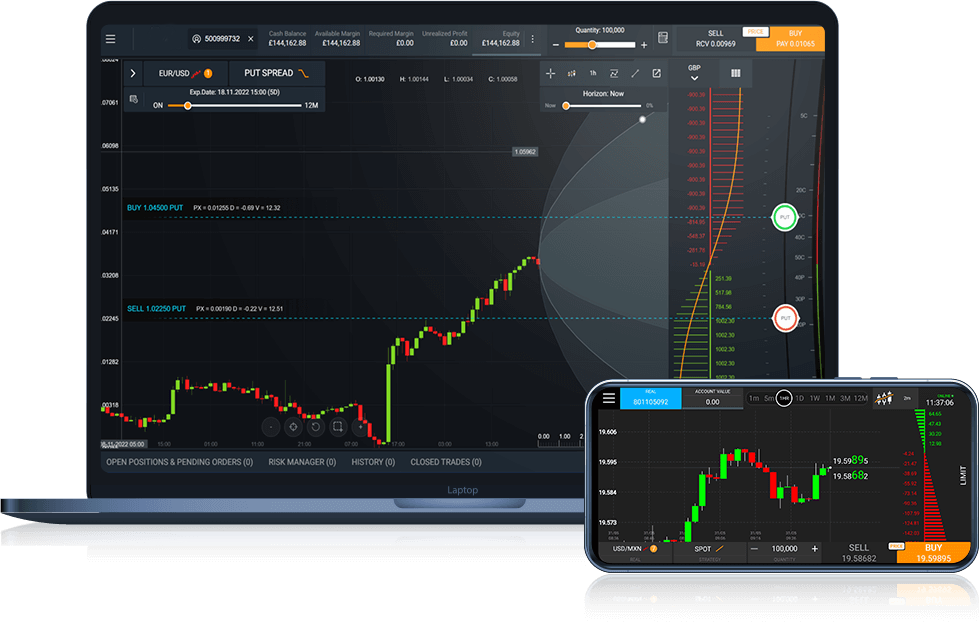Adjust the Quantity 100,000 slider handle
979x627 pixels.
click(592, 45)
